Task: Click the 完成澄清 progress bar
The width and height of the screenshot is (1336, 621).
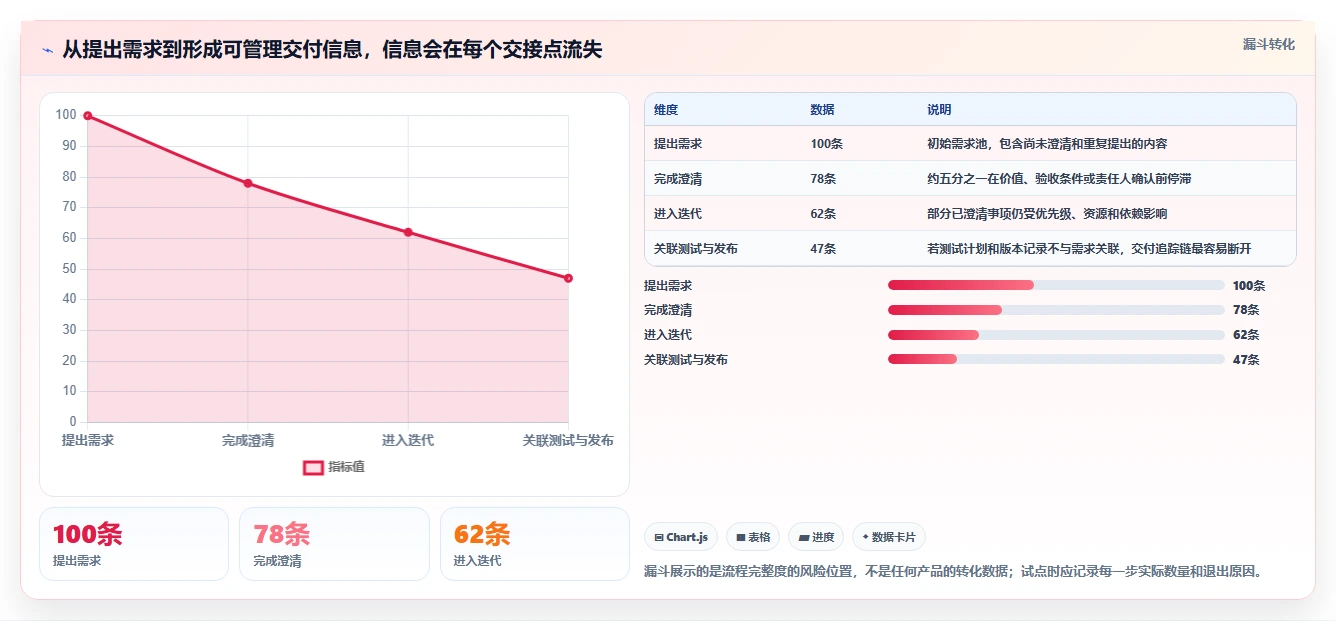Action: point(1056,310)
